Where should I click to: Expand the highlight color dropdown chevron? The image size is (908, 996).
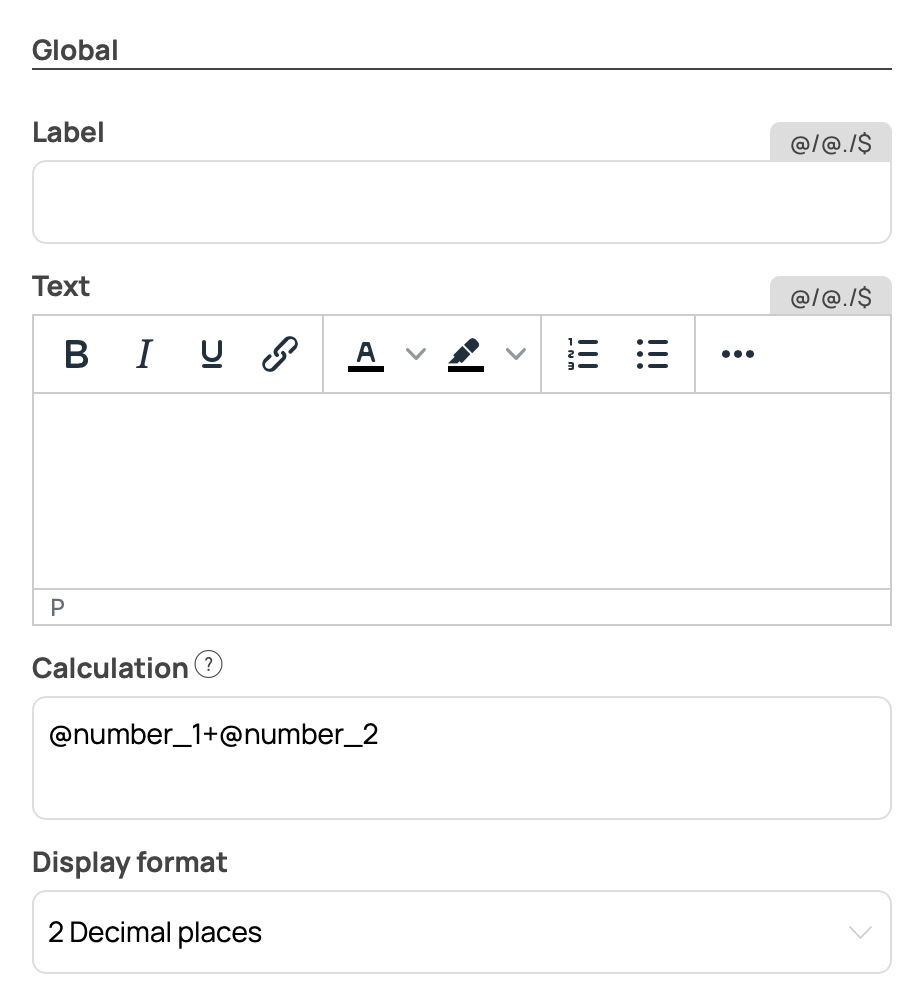(x=516, y=354)
